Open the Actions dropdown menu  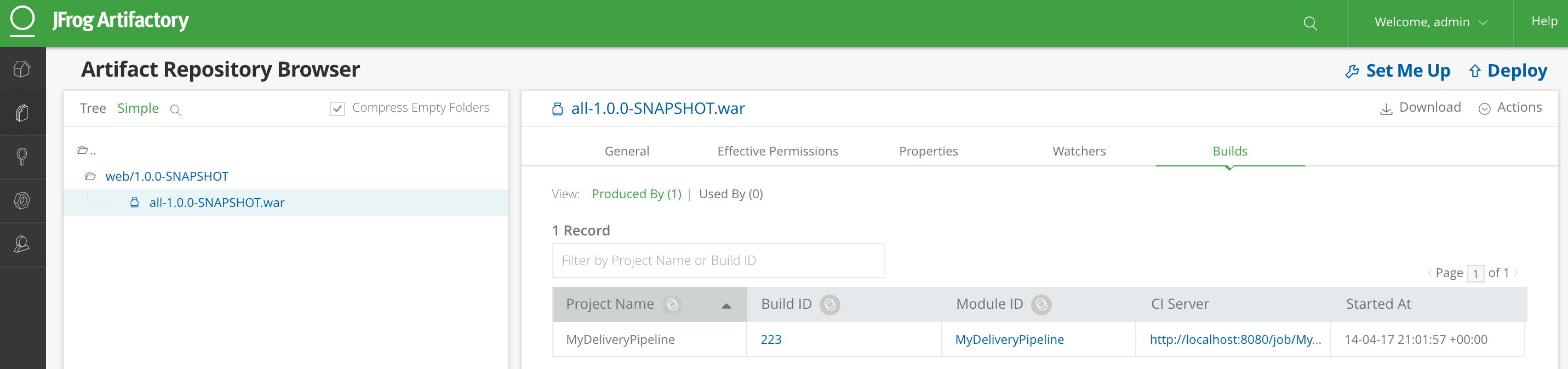pos(1510,108)
